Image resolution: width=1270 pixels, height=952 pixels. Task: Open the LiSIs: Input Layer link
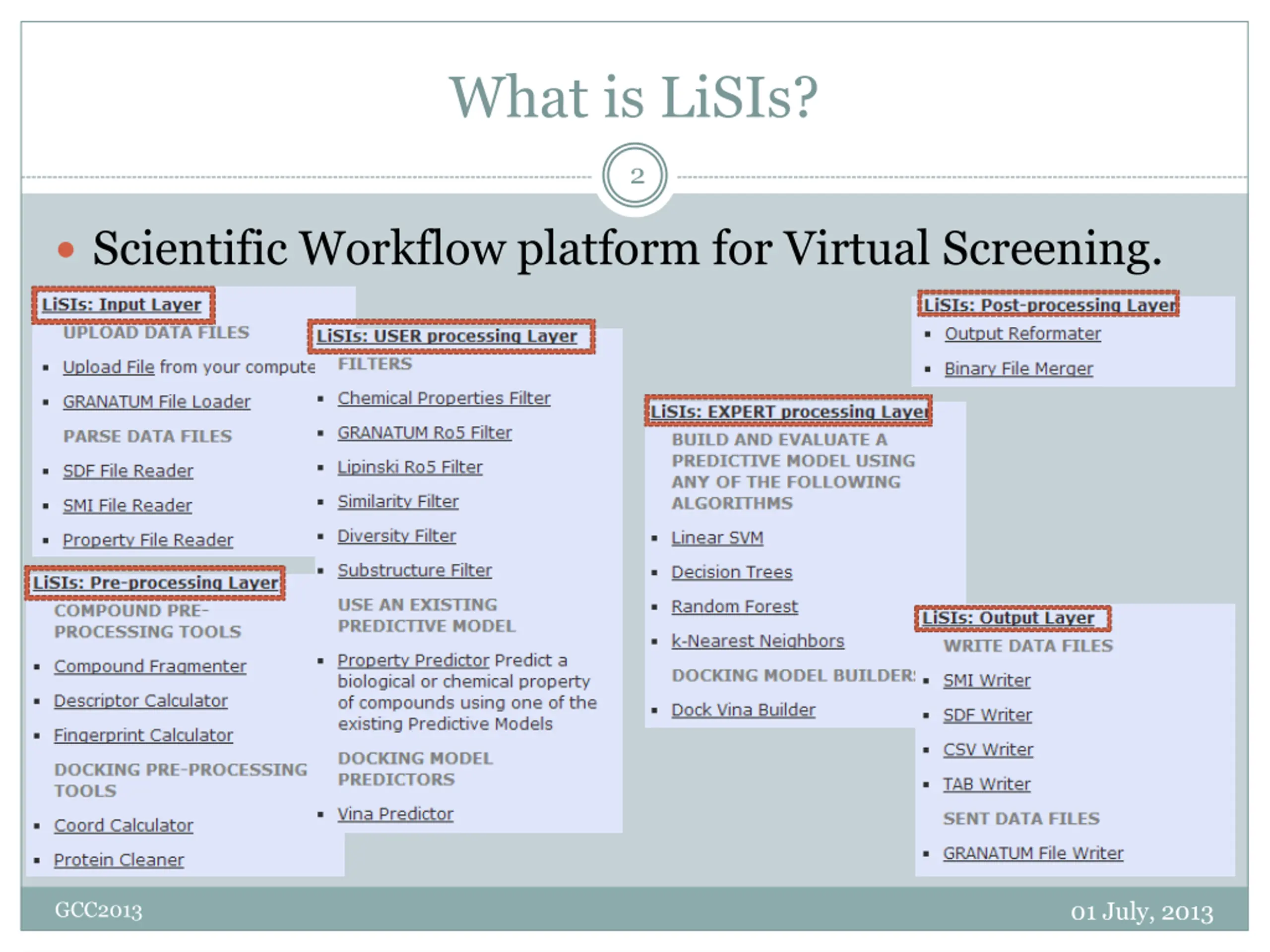pyautogui.click(x=122, y=305)
